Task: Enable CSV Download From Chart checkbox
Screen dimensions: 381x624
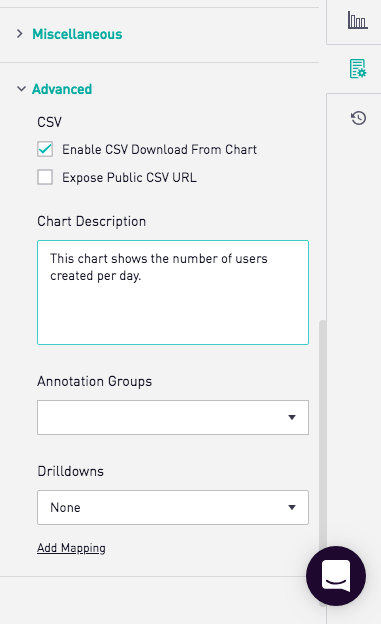Action: 45,149
